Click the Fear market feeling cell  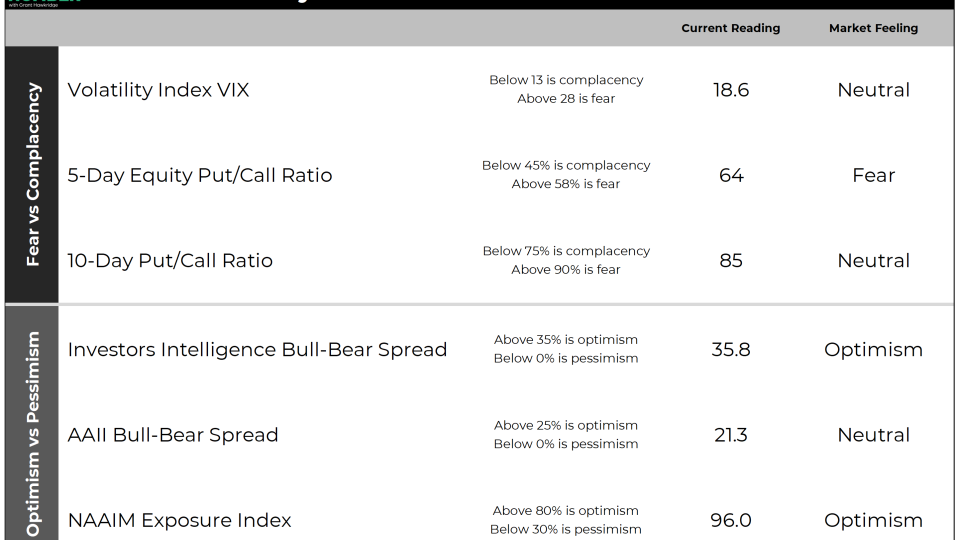coord(873,175)
